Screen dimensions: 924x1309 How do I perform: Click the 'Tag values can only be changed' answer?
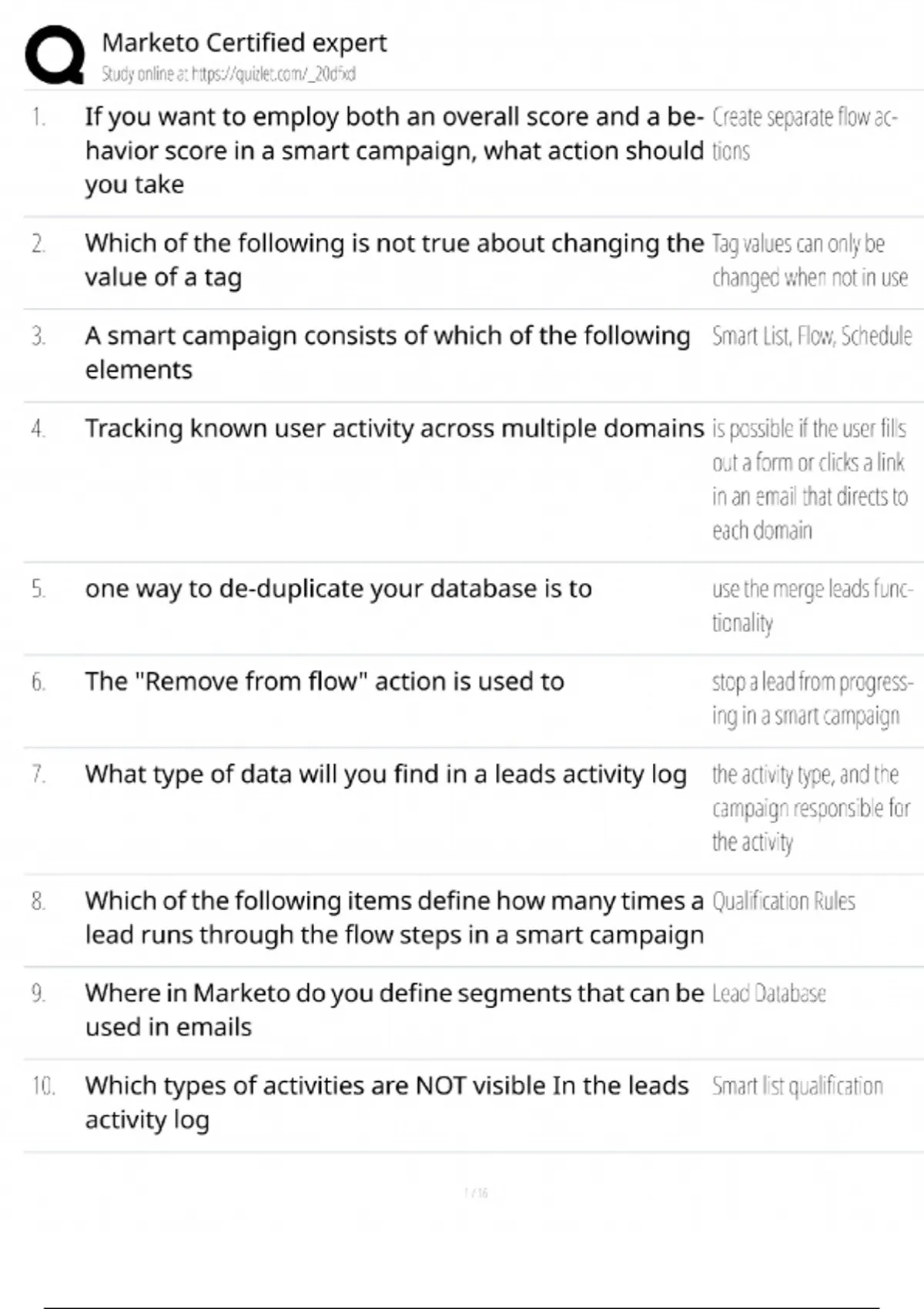(809, 259)
